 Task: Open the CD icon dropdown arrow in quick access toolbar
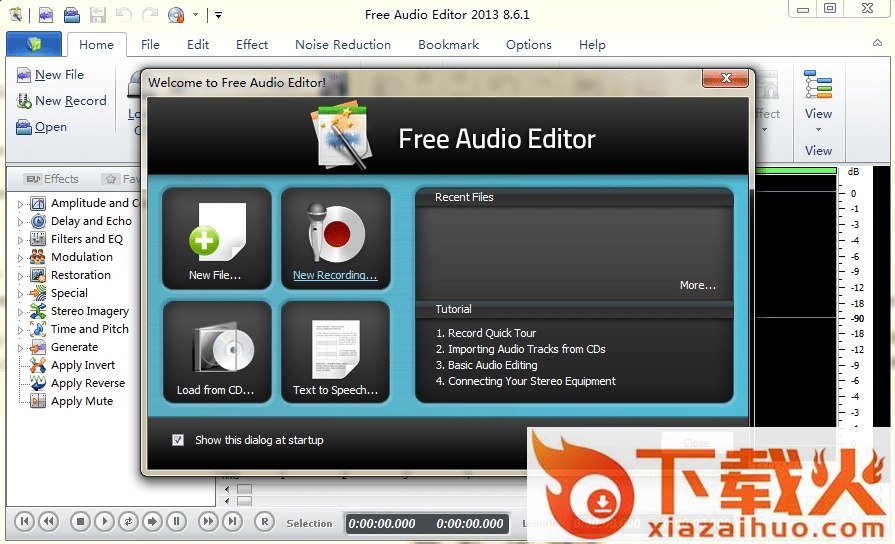point(195,15)
